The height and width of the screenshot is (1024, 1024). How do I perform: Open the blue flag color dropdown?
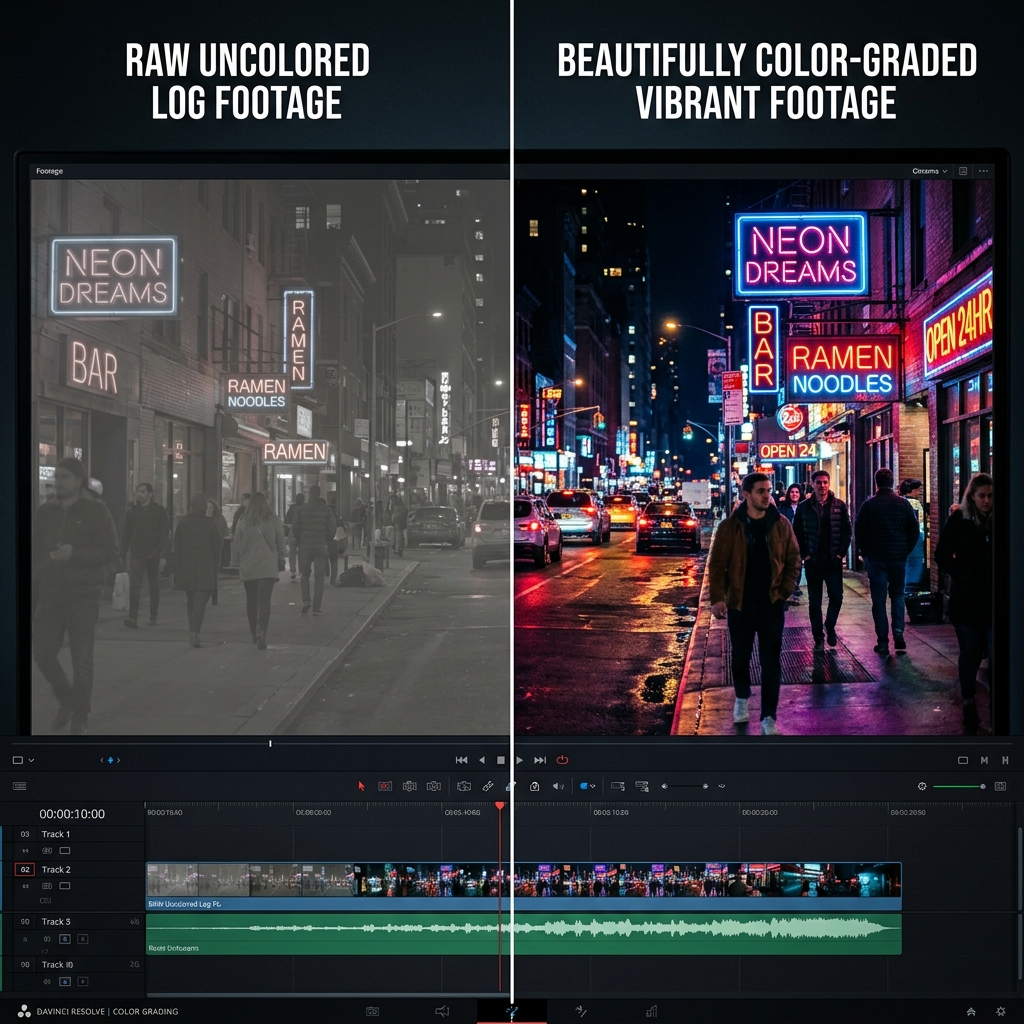588,786
